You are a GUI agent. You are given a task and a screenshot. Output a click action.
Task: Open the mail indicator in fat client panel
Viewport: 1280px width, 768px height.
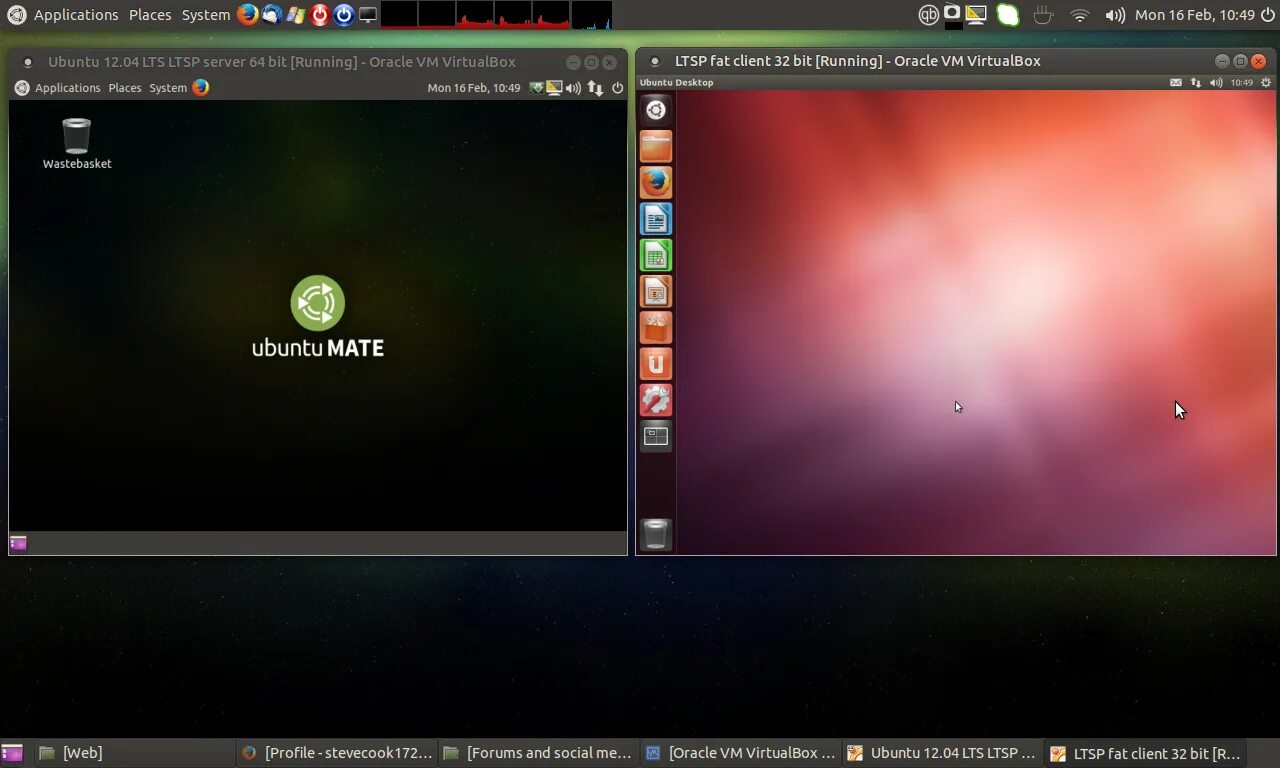click(1176, 83)
